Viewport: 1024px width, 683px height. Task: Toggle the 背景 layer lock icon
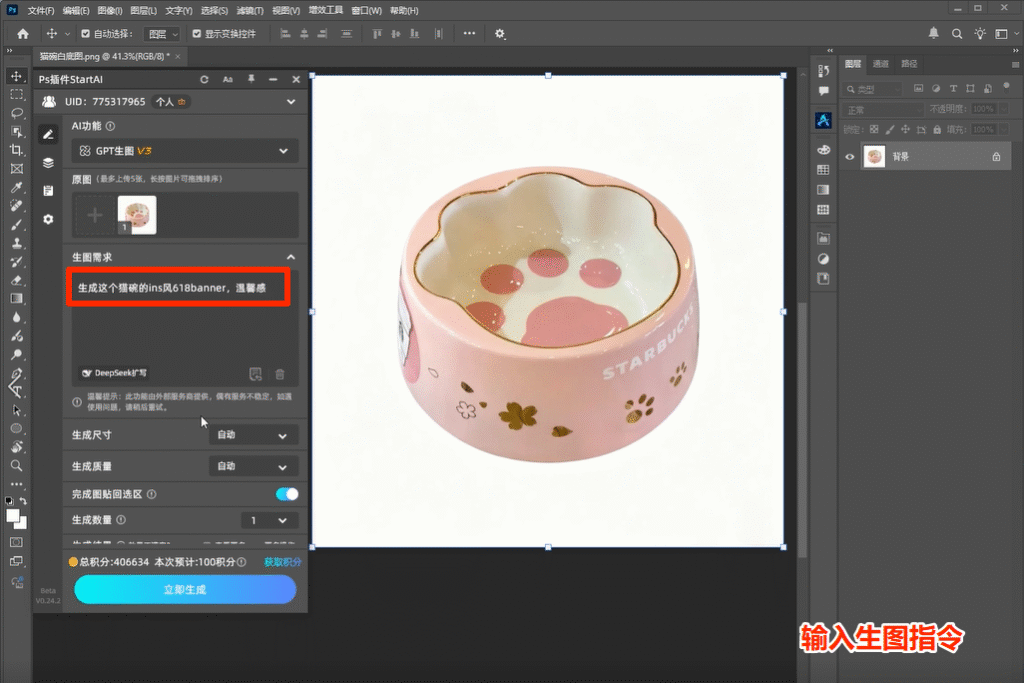coord(996,157)
